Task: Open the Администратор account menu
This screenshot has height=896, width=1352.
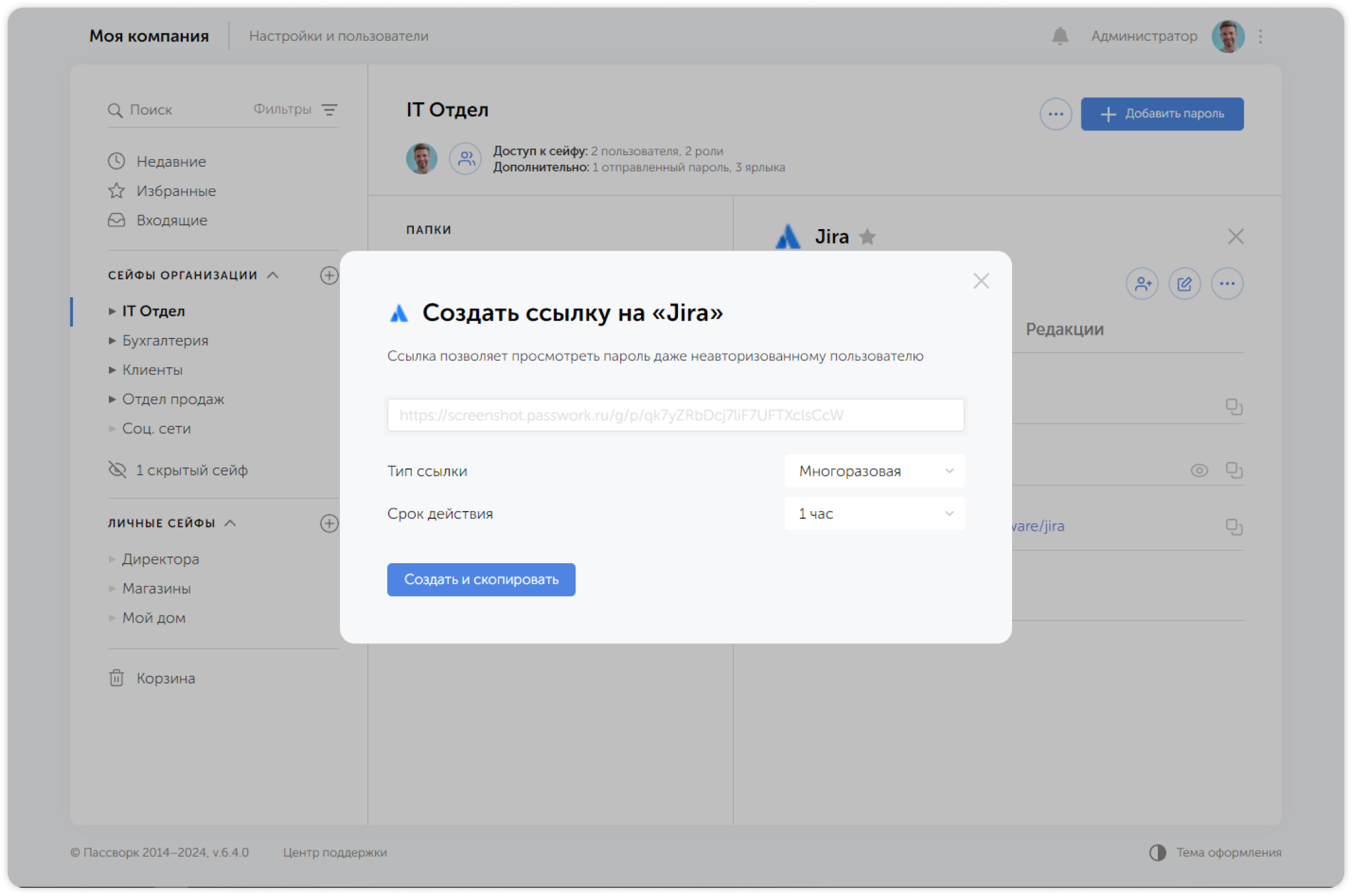Action: [x=1143, y=36]
